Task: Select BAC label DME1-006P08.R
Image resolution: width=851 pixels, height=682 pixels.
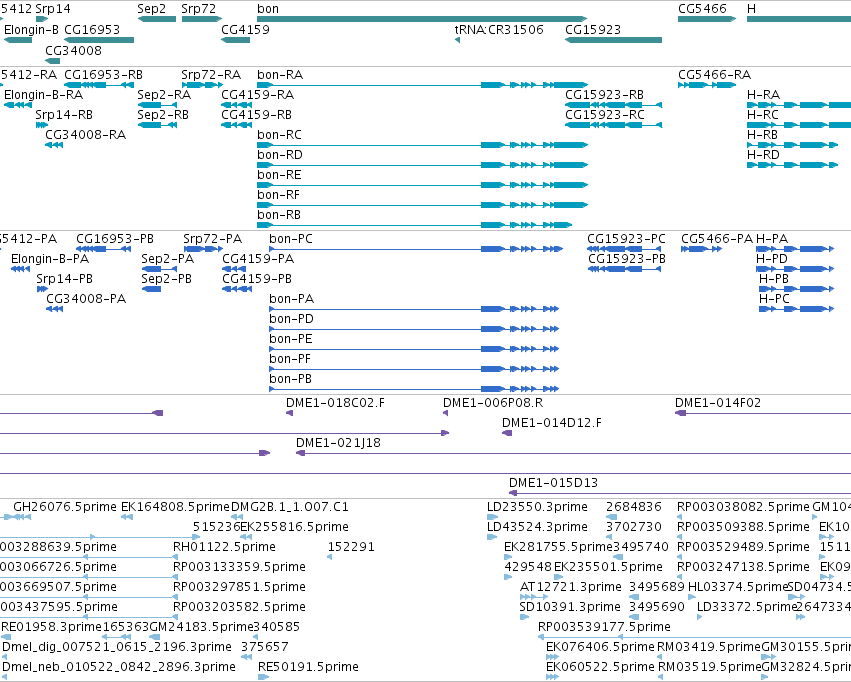Action: pyautogui.click(x=493, y=403)
